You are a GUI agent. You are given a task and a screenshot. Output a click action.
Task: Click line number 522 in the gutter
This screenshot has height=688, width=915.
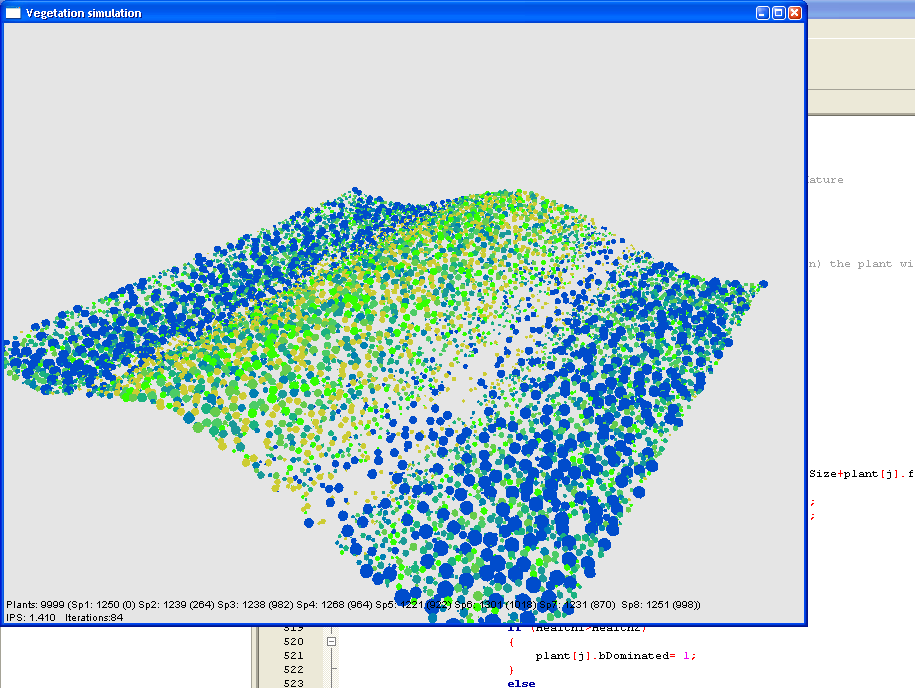point(293,670)
